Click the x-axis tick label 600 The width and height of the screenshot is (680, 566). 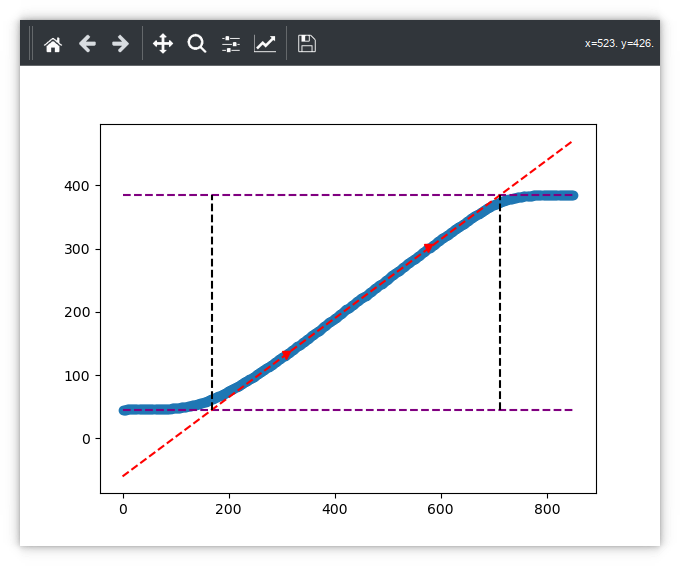[441, 509]
